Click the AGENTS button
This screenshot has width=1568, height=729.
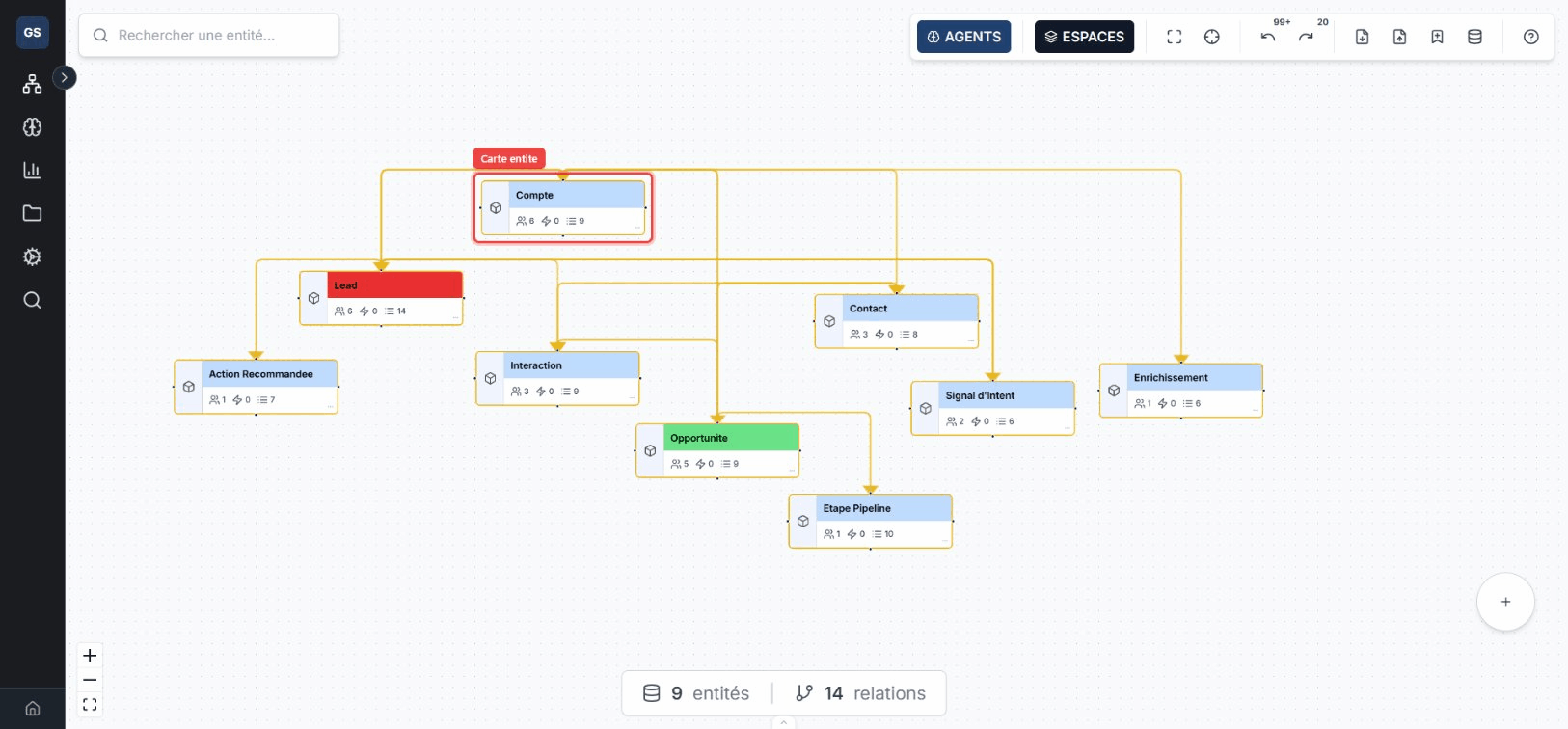[x=963, y=37]
